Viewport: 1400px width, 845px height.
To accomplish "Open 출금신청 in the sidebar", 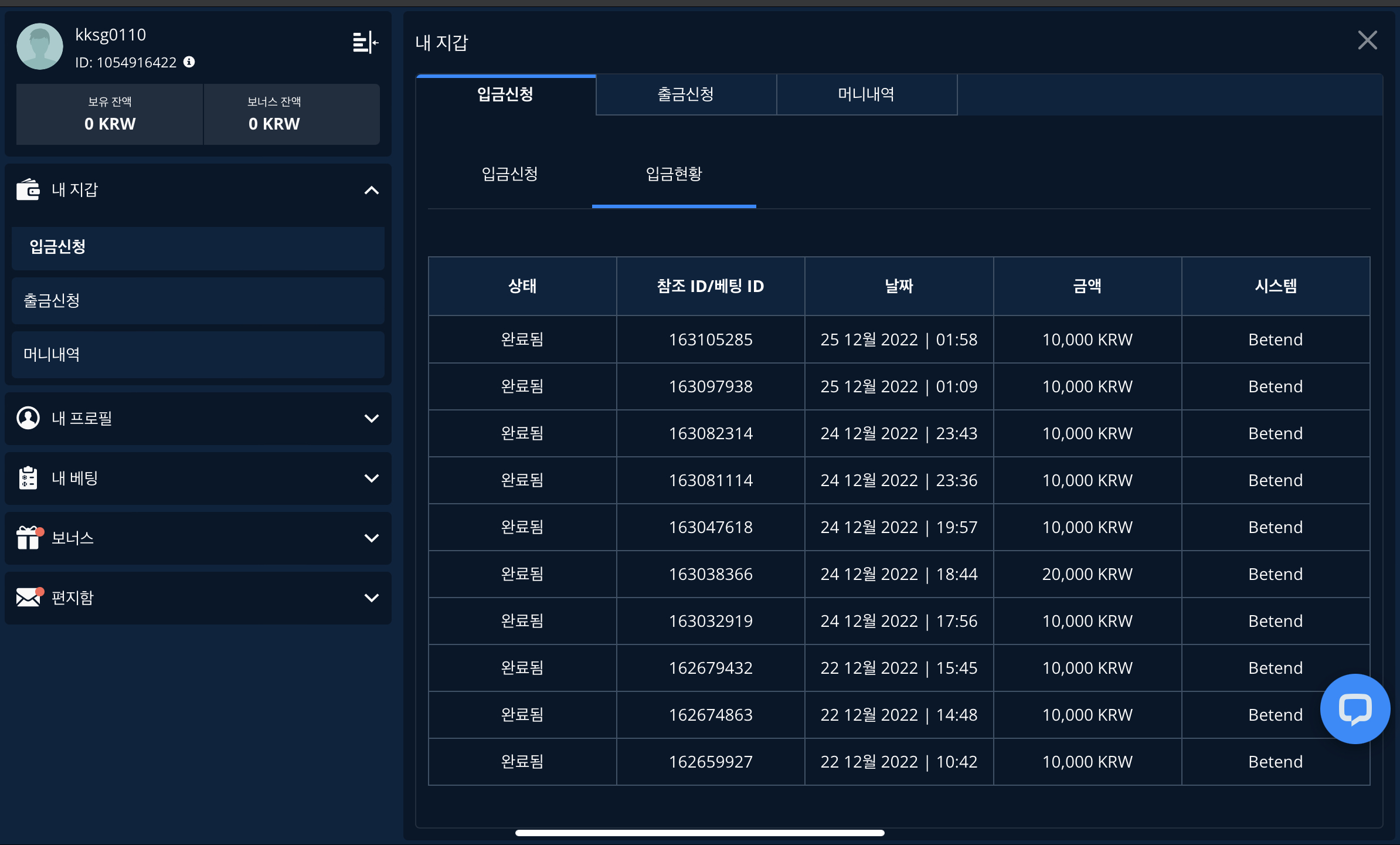I will click(x=198, y=300).
